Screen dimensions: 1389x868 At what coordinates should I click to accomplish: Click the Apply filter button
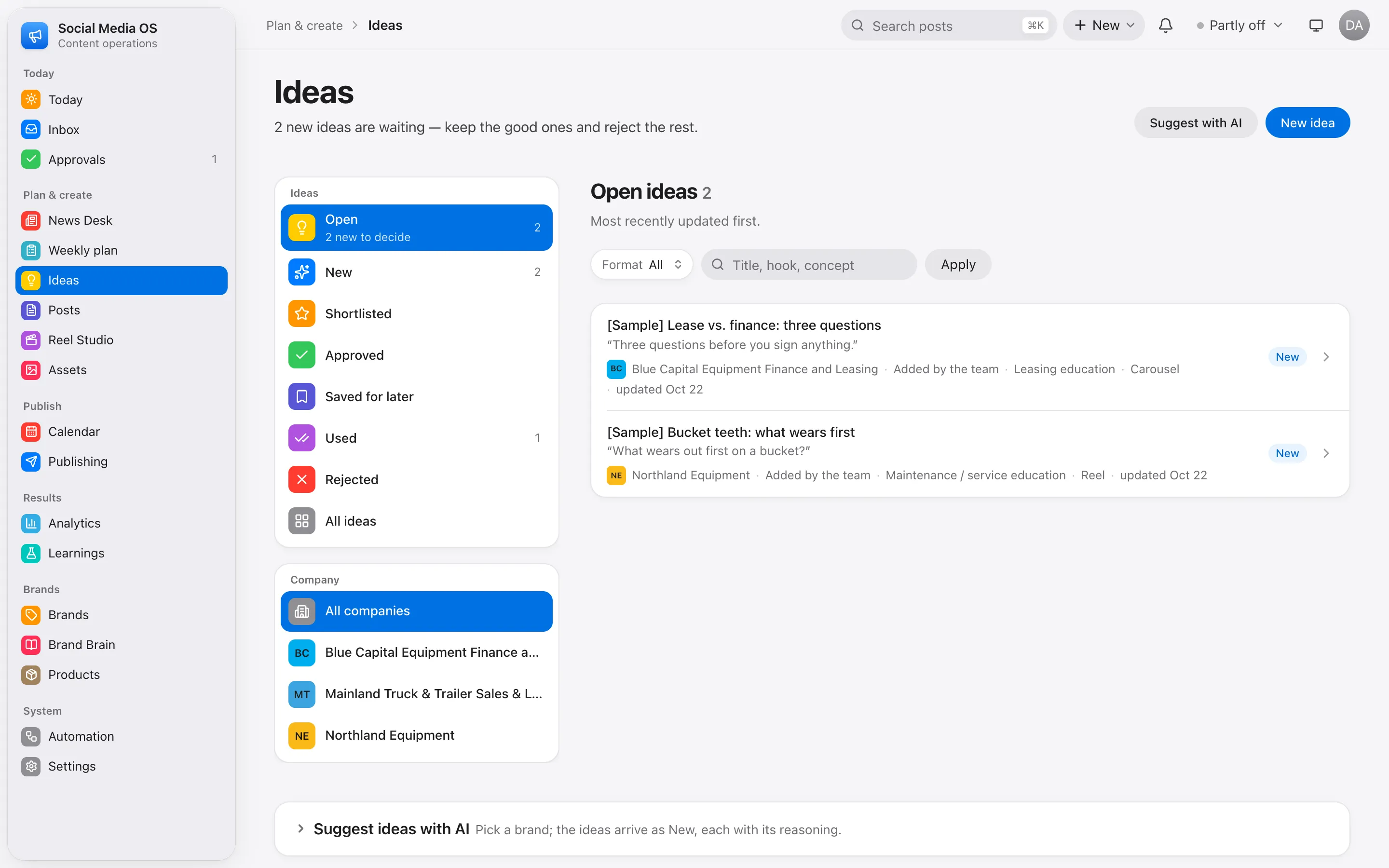tap(957, 265)
